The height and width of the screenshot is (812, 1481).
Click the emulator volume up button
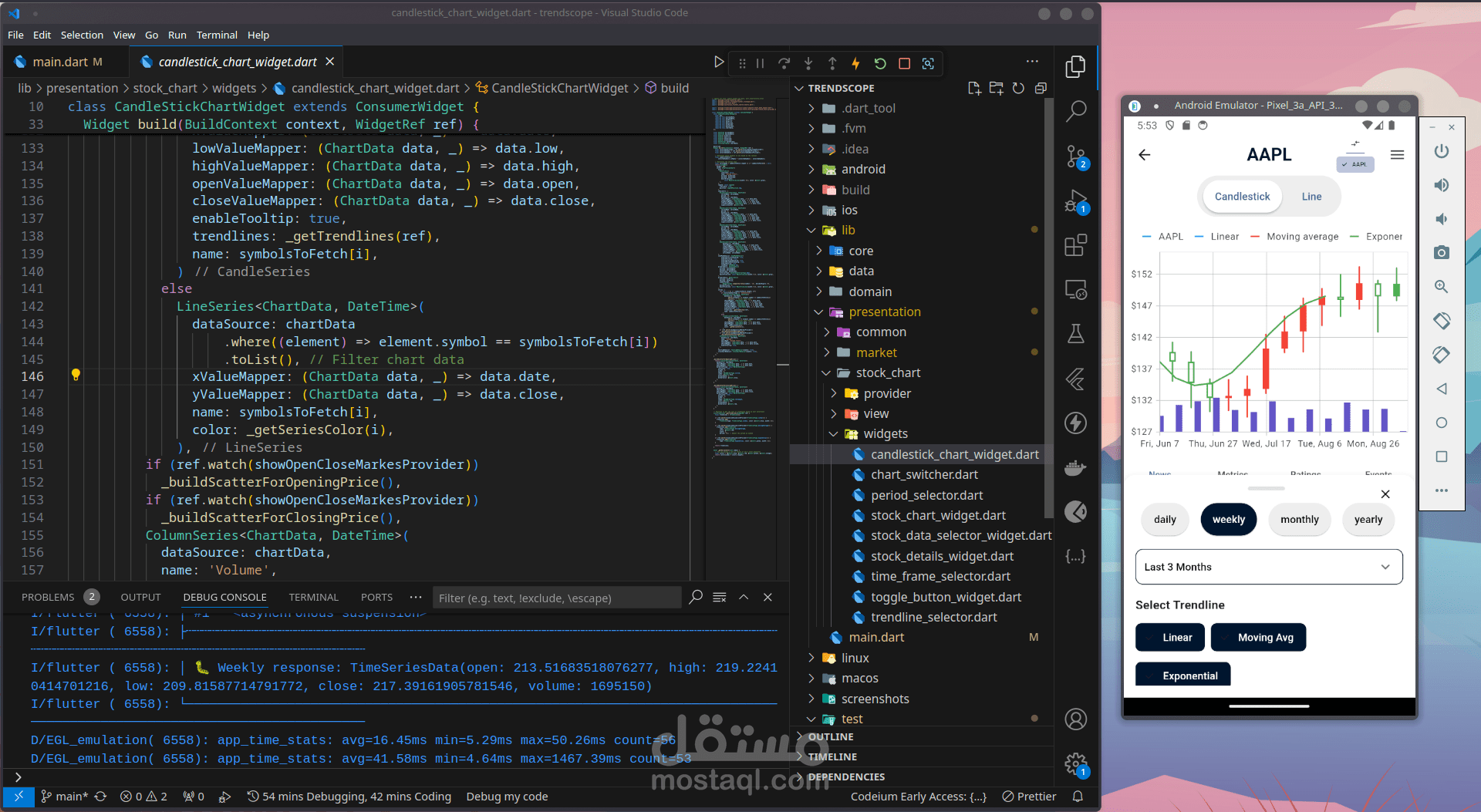[1441, 185]
